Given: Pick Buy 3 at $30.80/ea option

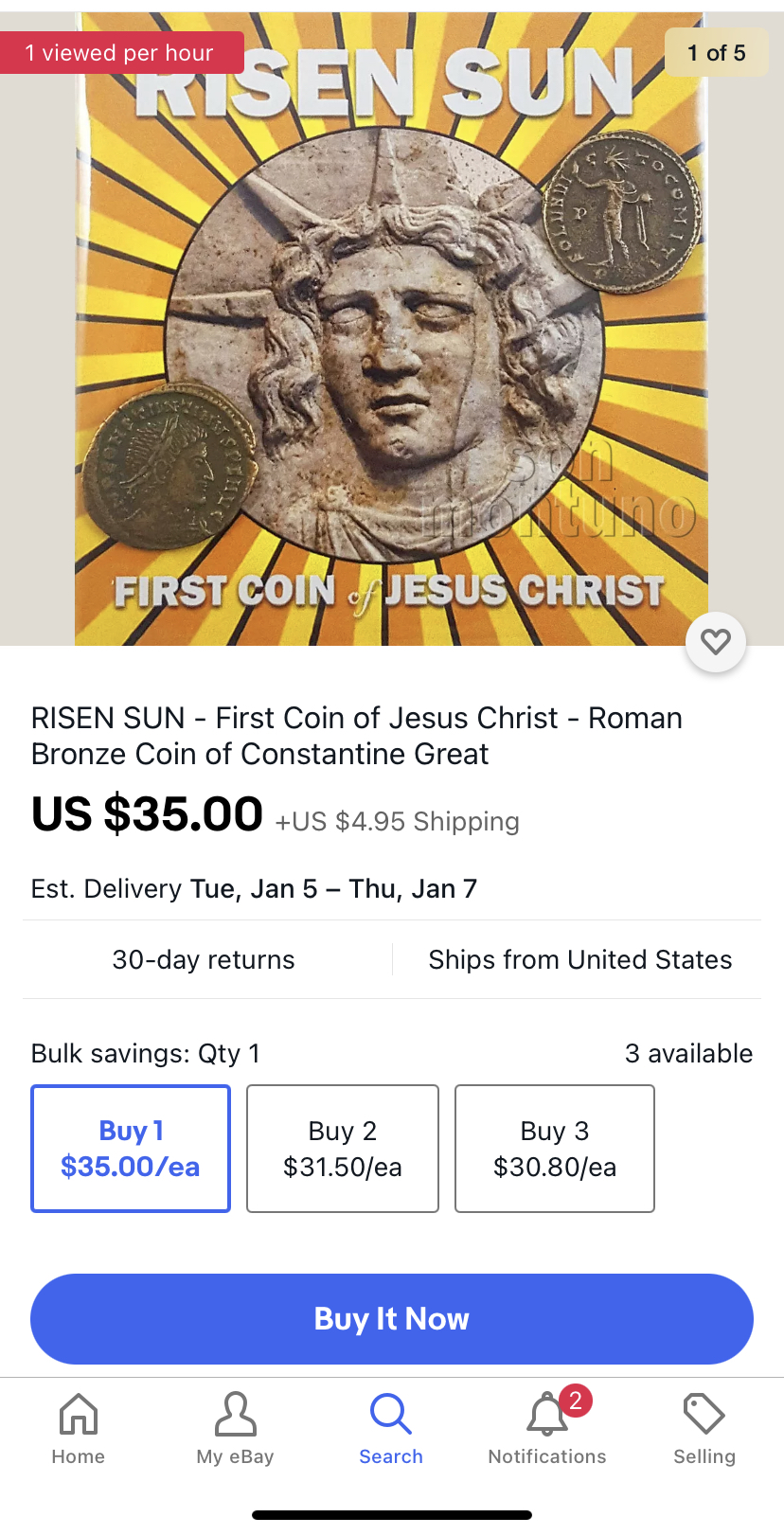Looking at the screenshot, I should click(x=555, y=1148).
